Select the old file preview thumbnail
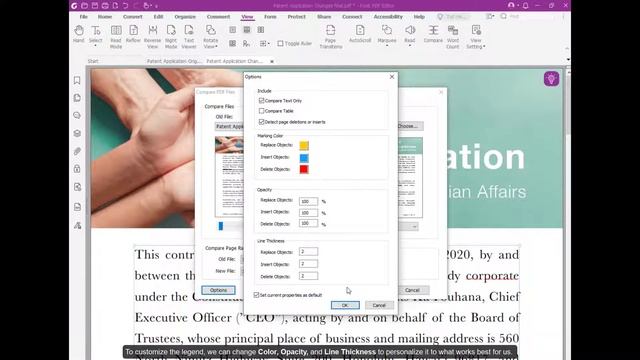Viewport: 640px width, 360px height. 229,177
